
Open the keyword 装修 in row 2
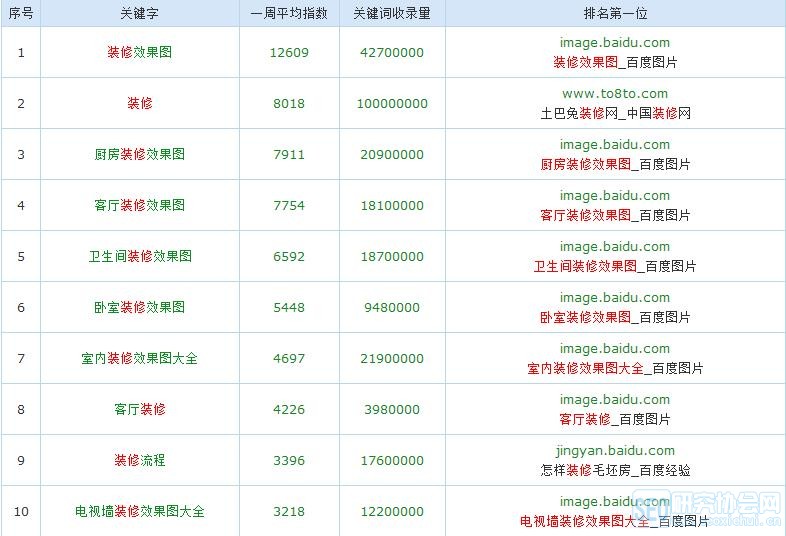[140, 103]
